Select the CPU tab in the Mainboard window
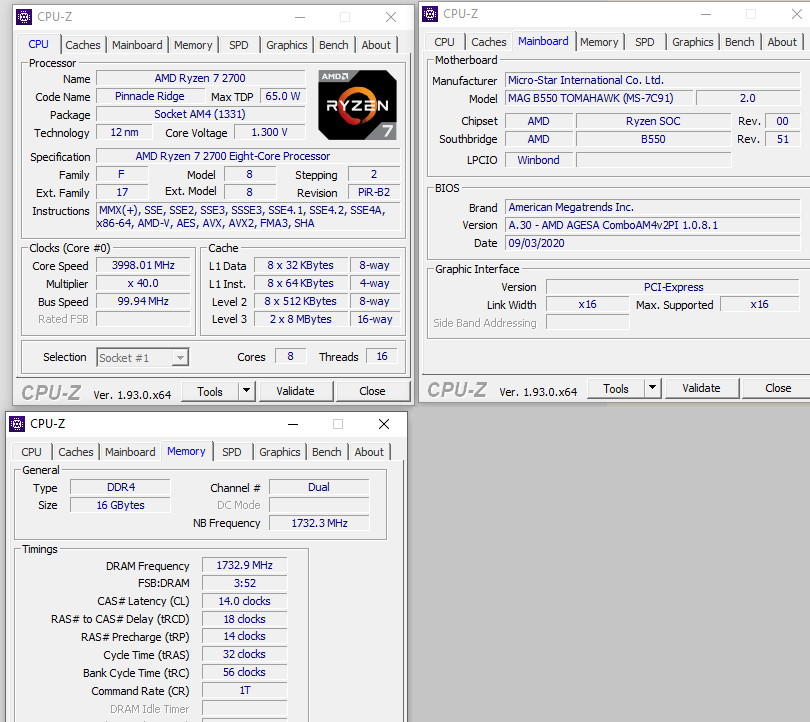This screenshot has width=810, height=722. 444,42
